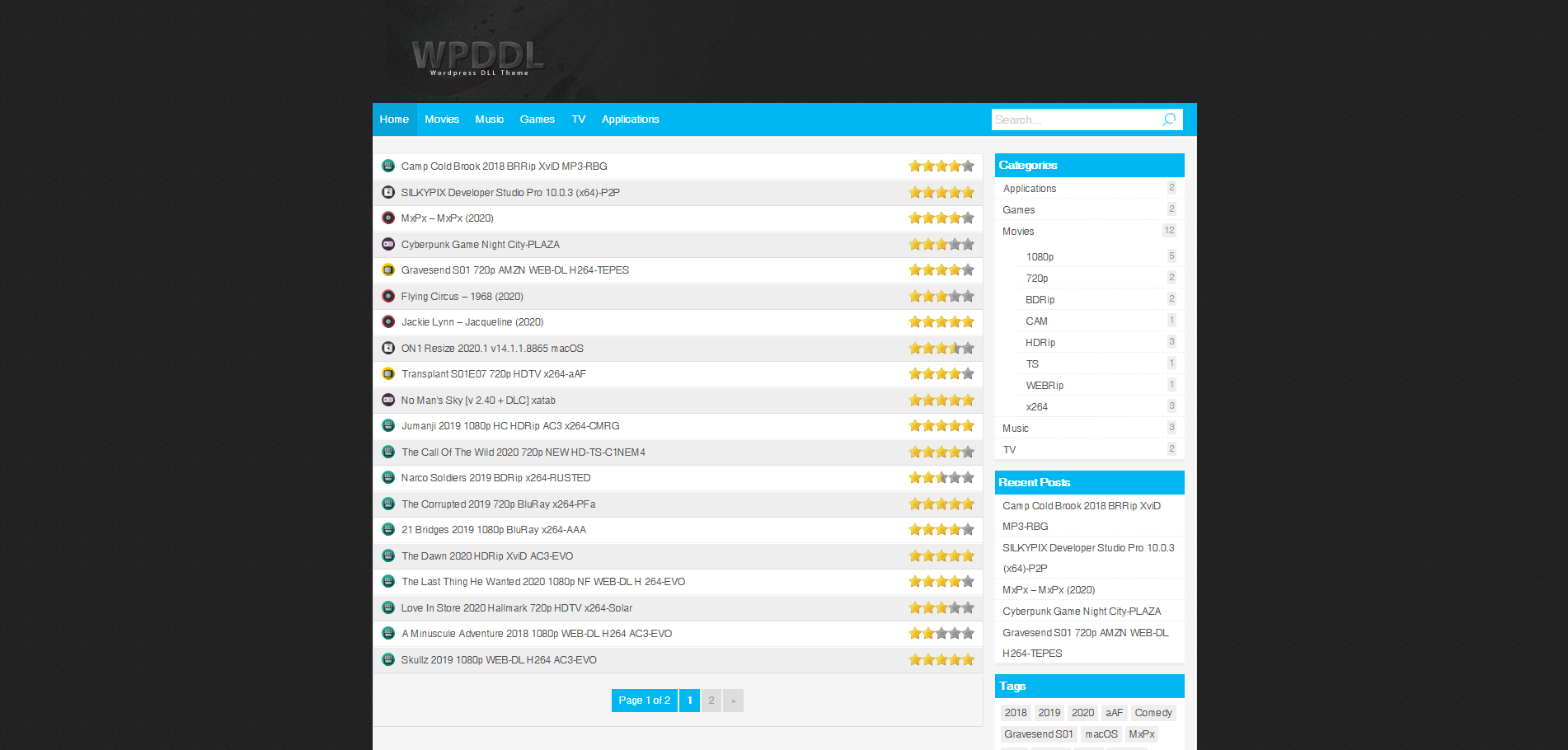Click the TV icon beside Transplant S01E07
Screen dimensions: 1568x750
[388, 373]
